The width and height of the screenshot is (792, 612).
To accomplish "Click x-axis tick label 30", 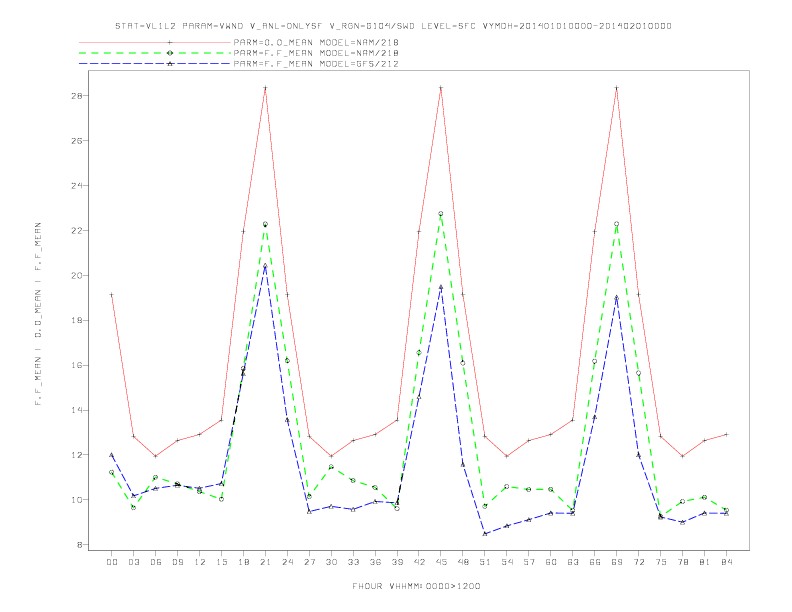I will pyautogui.click(x=331, y=562).
